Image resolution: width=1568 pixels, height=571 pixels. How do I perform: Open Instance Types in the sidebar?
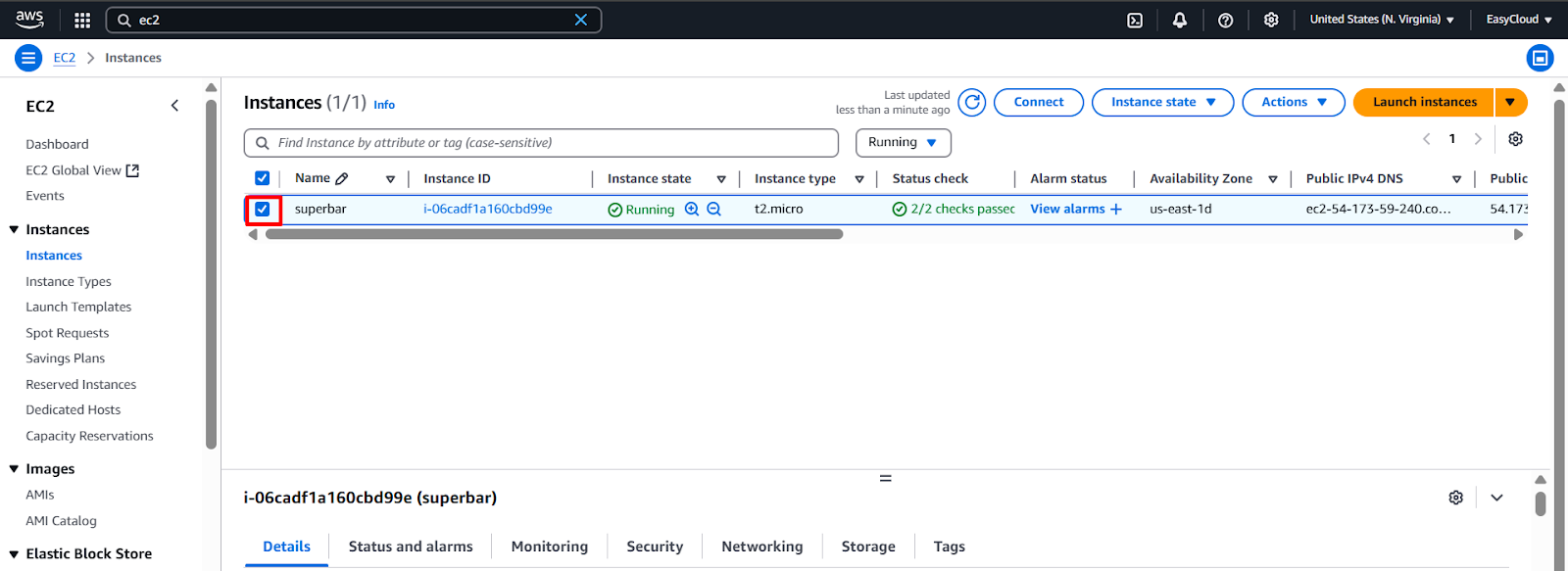pos(69,281)
